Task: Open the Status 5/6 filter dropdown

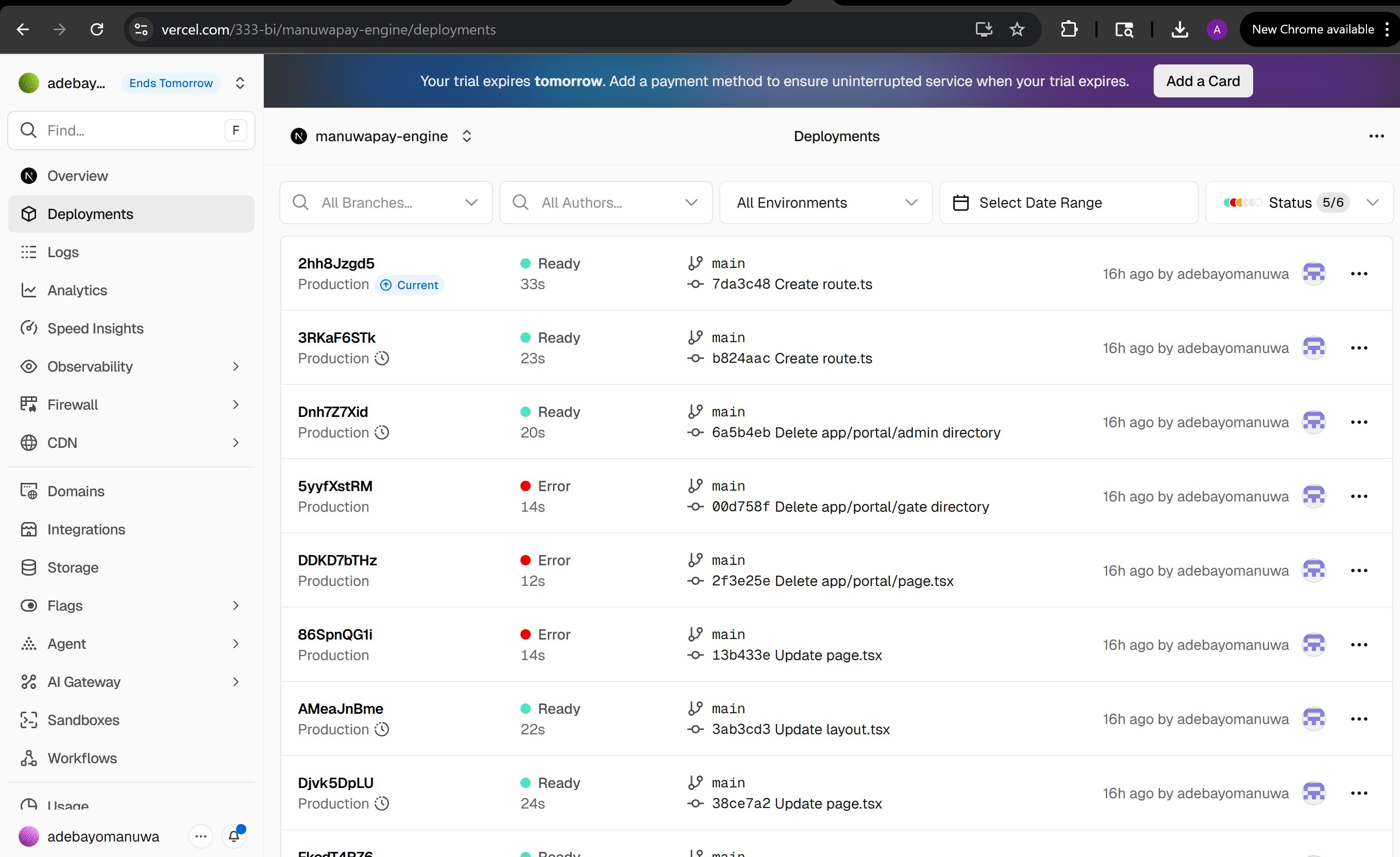Action: (x=1300, y=203)
